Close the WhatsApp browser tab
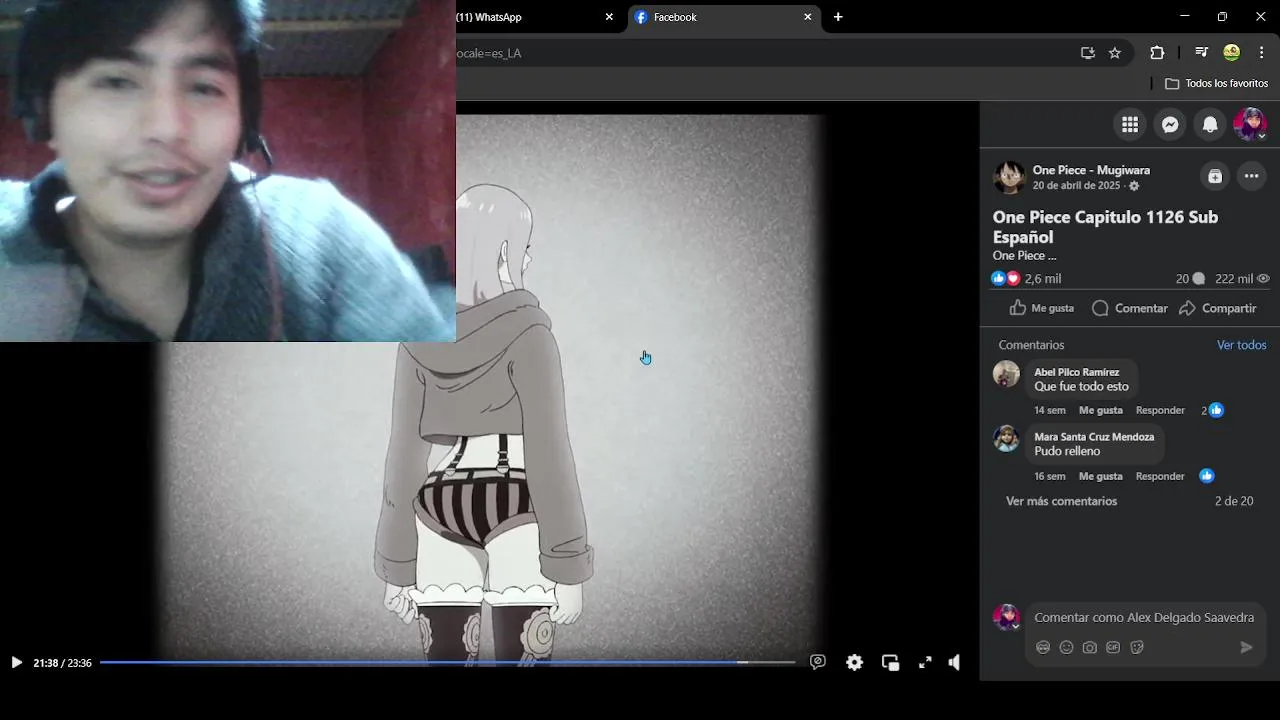The width and height of the screenshot is (1280, 720). pos(609,17)
